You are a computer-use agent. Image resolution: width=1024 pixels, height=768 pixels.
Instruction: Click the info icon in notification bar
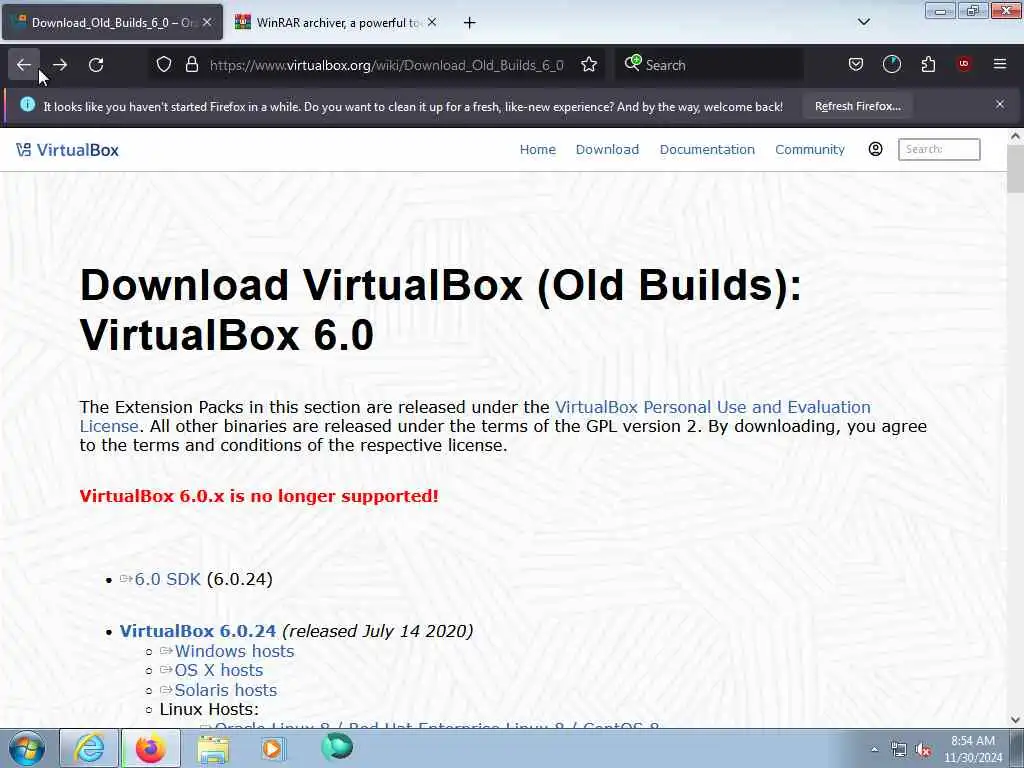coord(27,104)
